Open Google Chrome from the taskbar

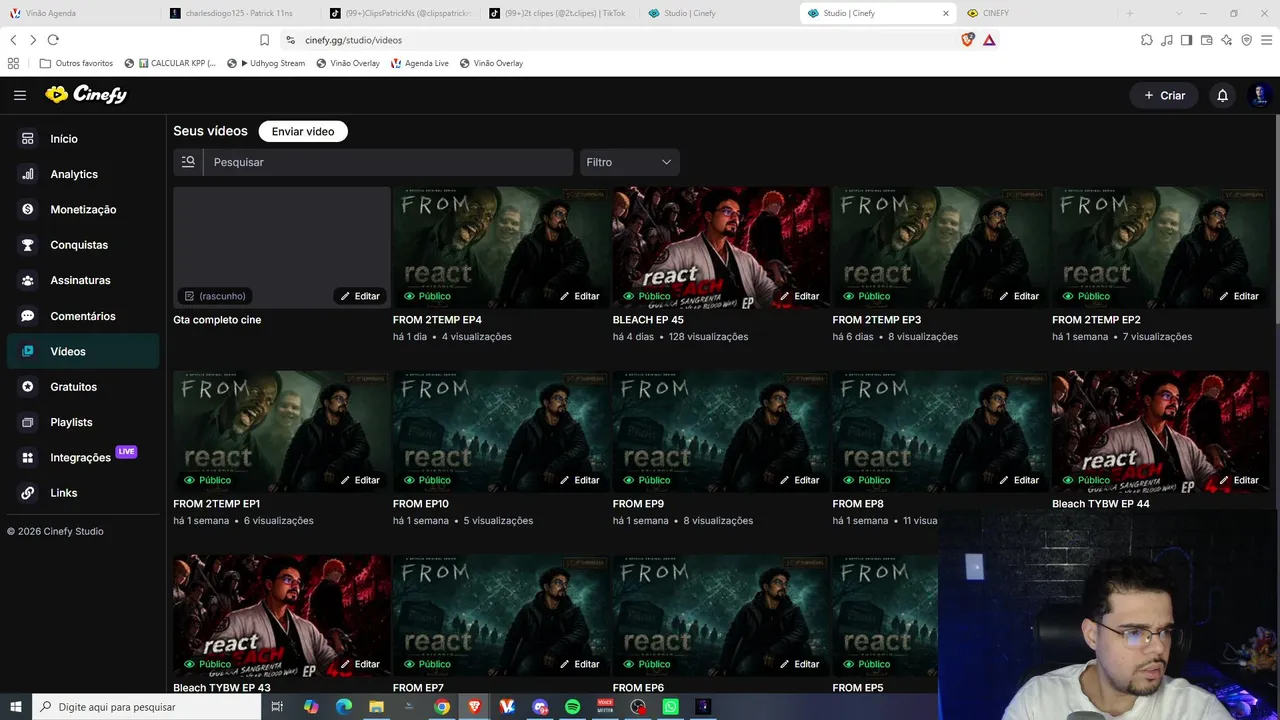point(442,707)
